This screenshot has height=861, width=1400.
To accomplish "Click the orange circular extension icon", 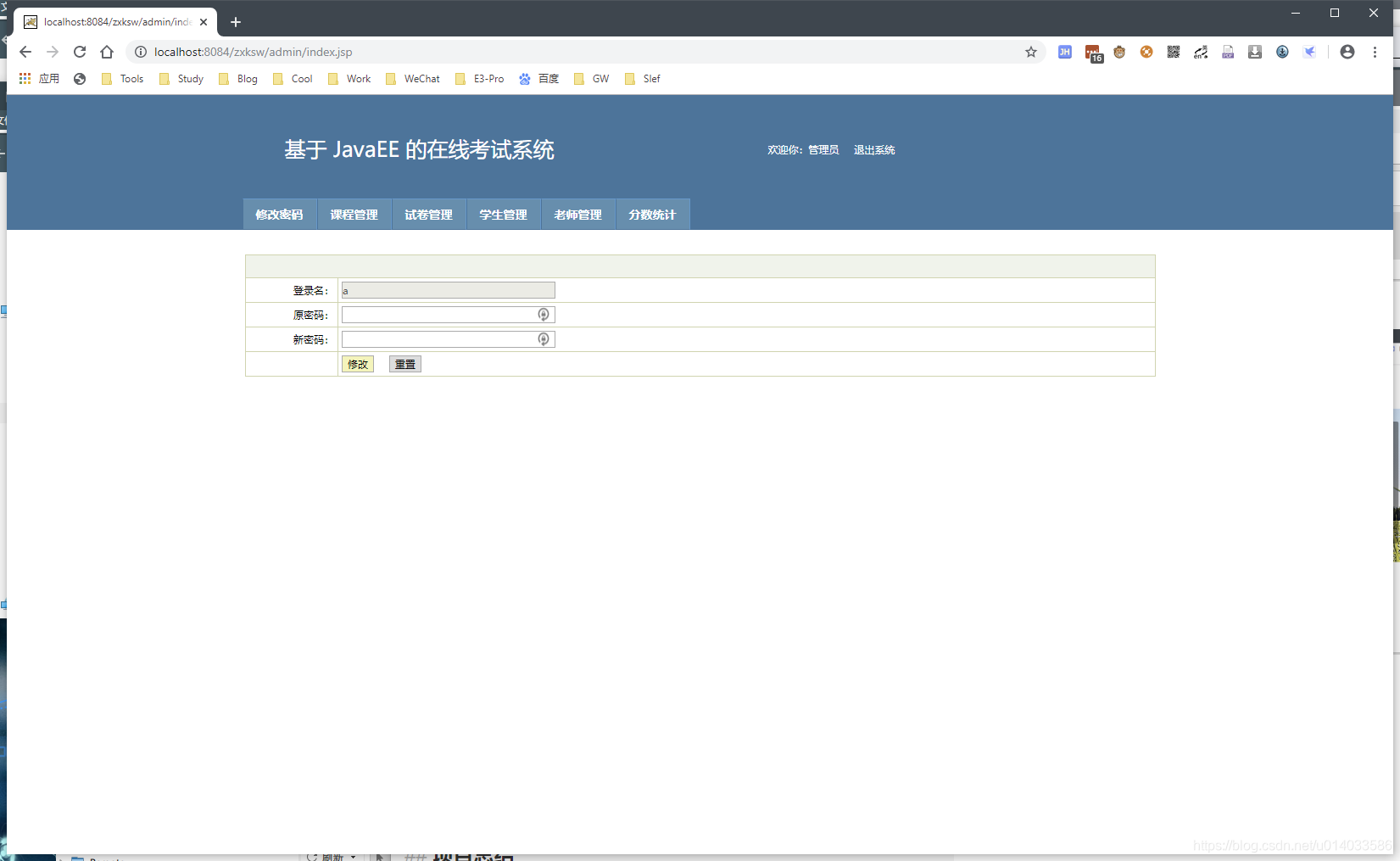I will pos(1146,52).
